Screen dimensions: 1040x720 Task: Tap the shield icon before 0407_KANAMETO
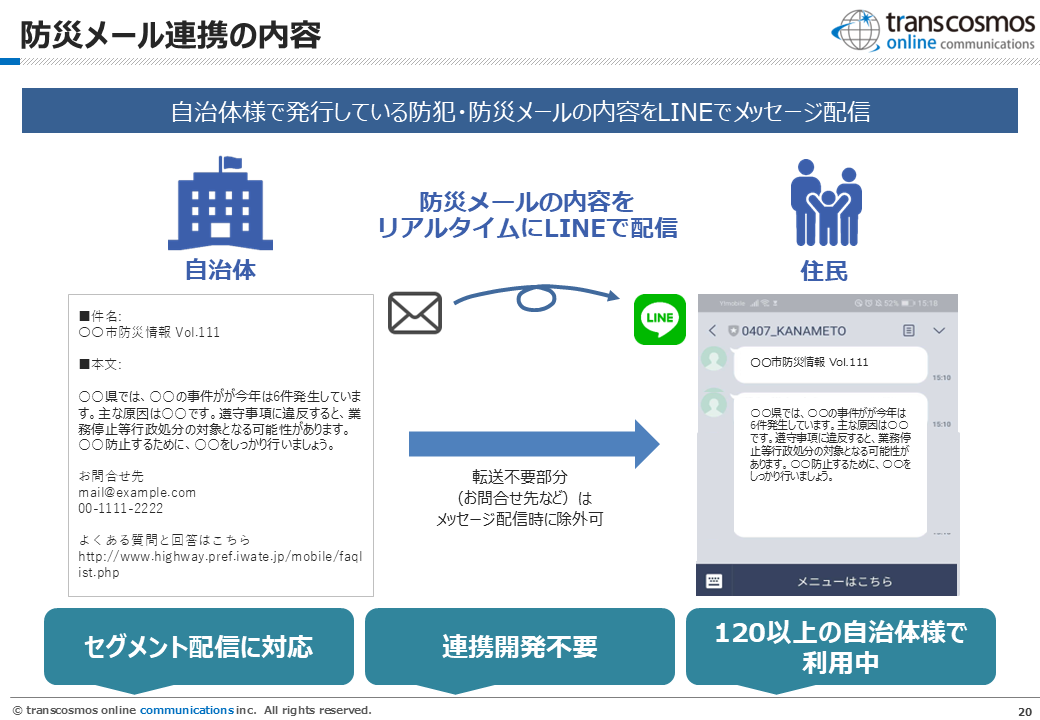click(x=733, y=331)
